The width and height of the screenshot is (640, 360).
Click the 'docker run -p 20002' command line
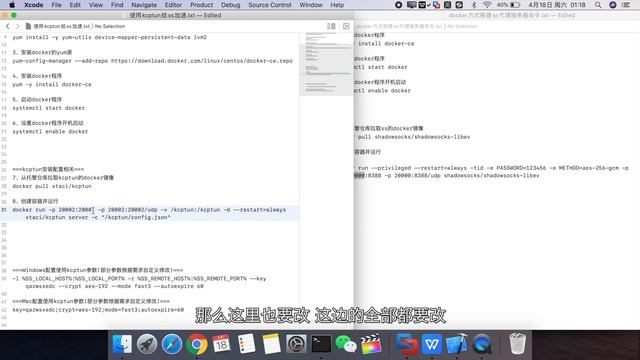149,210
